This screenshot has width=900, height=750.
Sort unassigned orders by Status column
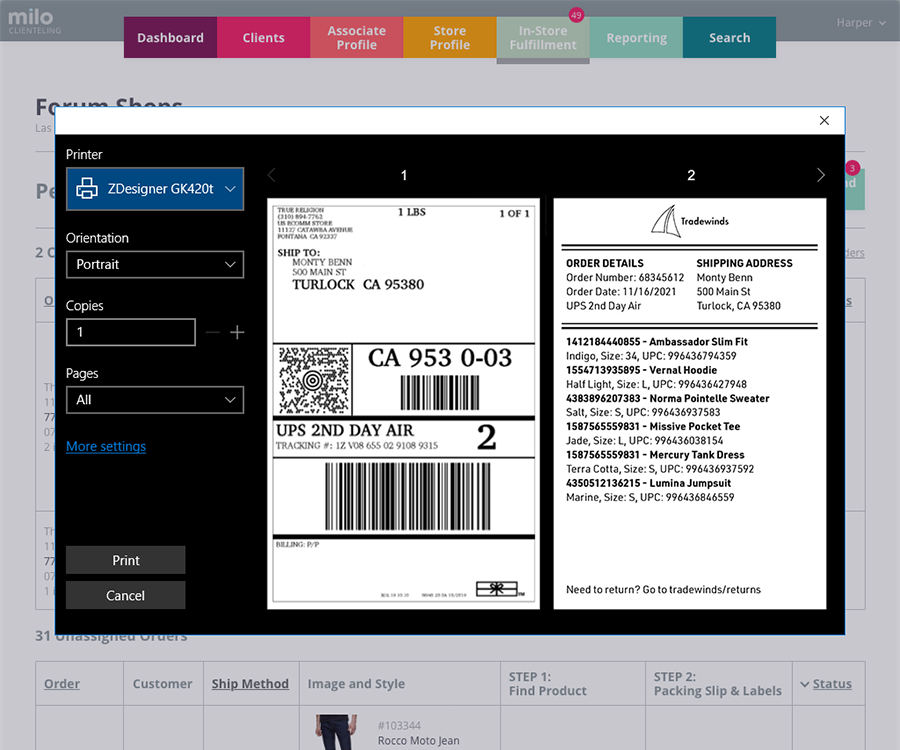[x=832, y=684]
